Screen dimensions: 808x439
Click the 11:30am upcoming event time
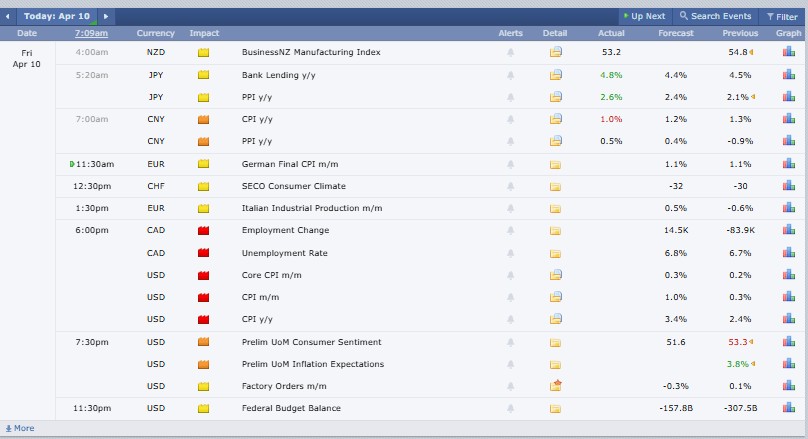95,164
